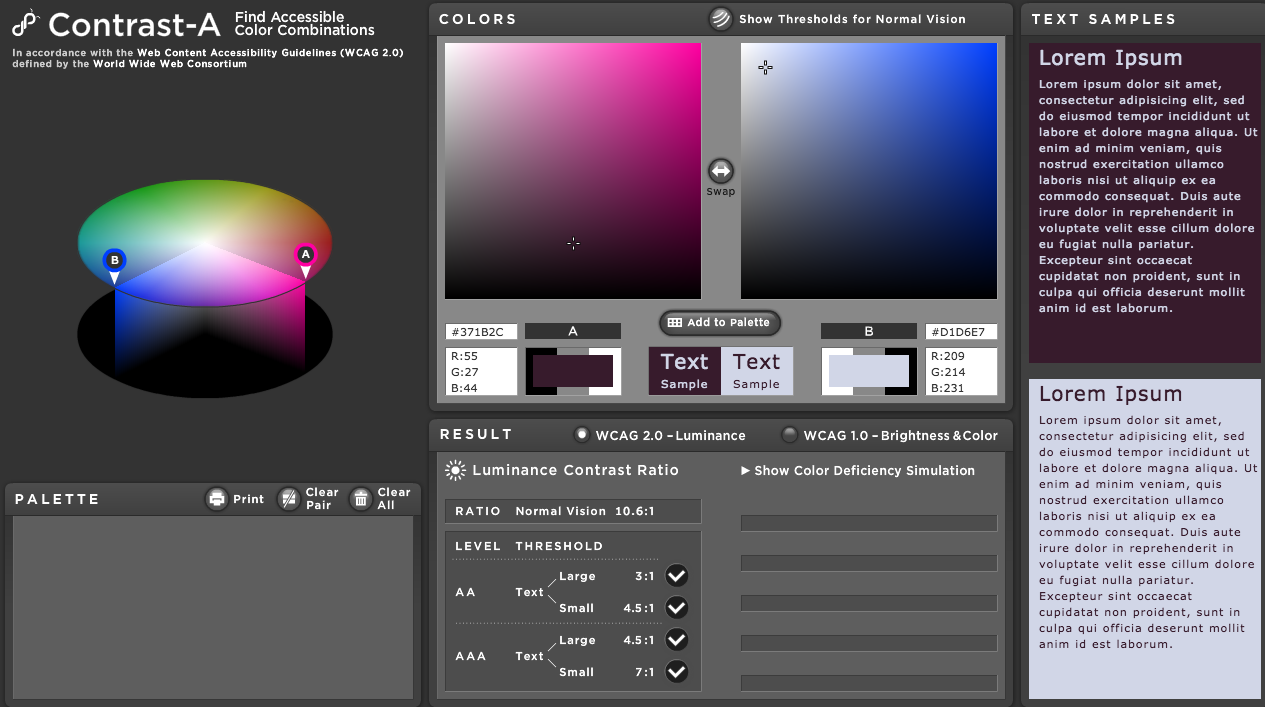Select WCAG 2.0 – Luminance radio button
This screenshot has width=1265, height=707.
(581, 435)
